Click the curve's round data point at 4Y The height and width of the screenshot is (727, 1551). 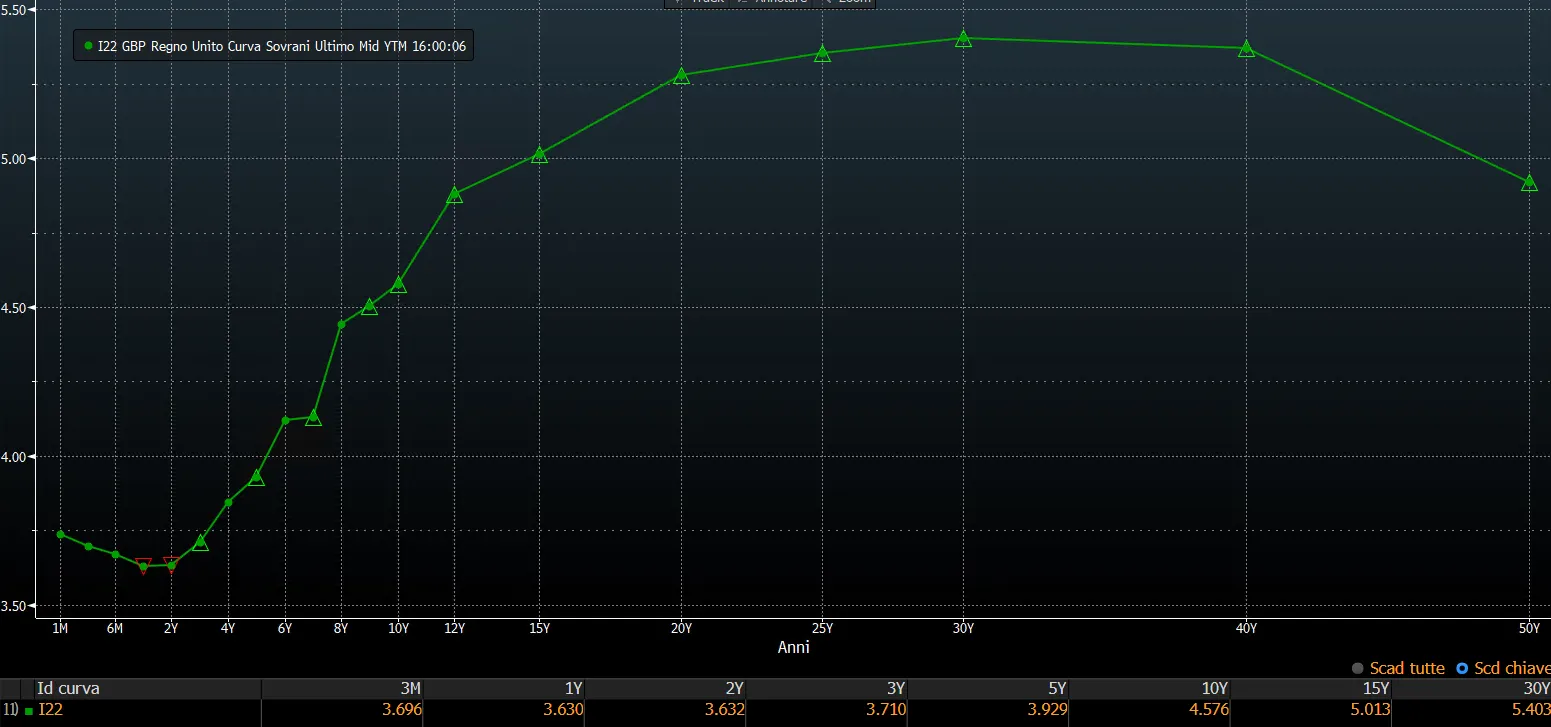[228, 502]
